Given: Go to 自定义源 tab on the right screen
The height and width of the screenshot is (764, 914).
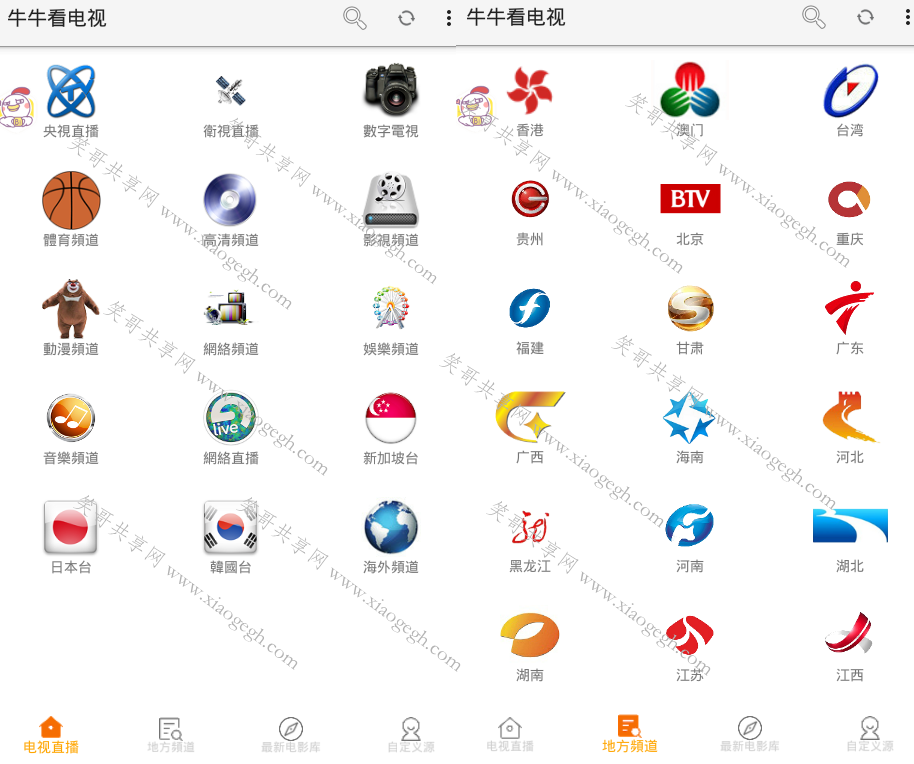Looking at the screenshot, I should pos(870,734).
